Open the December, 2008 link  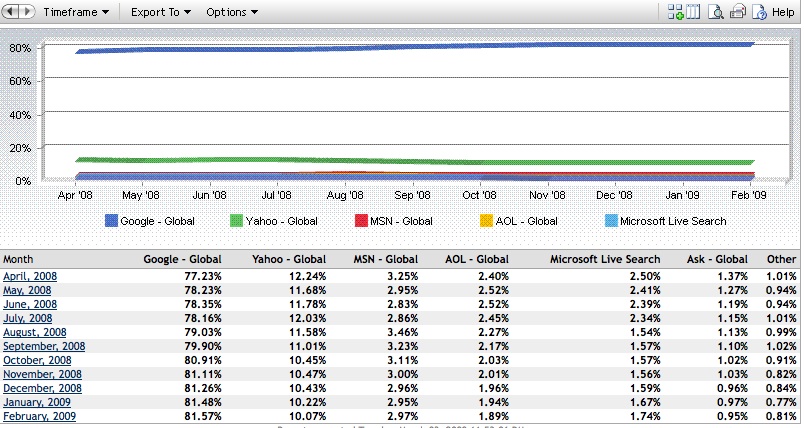pos(43,388)
